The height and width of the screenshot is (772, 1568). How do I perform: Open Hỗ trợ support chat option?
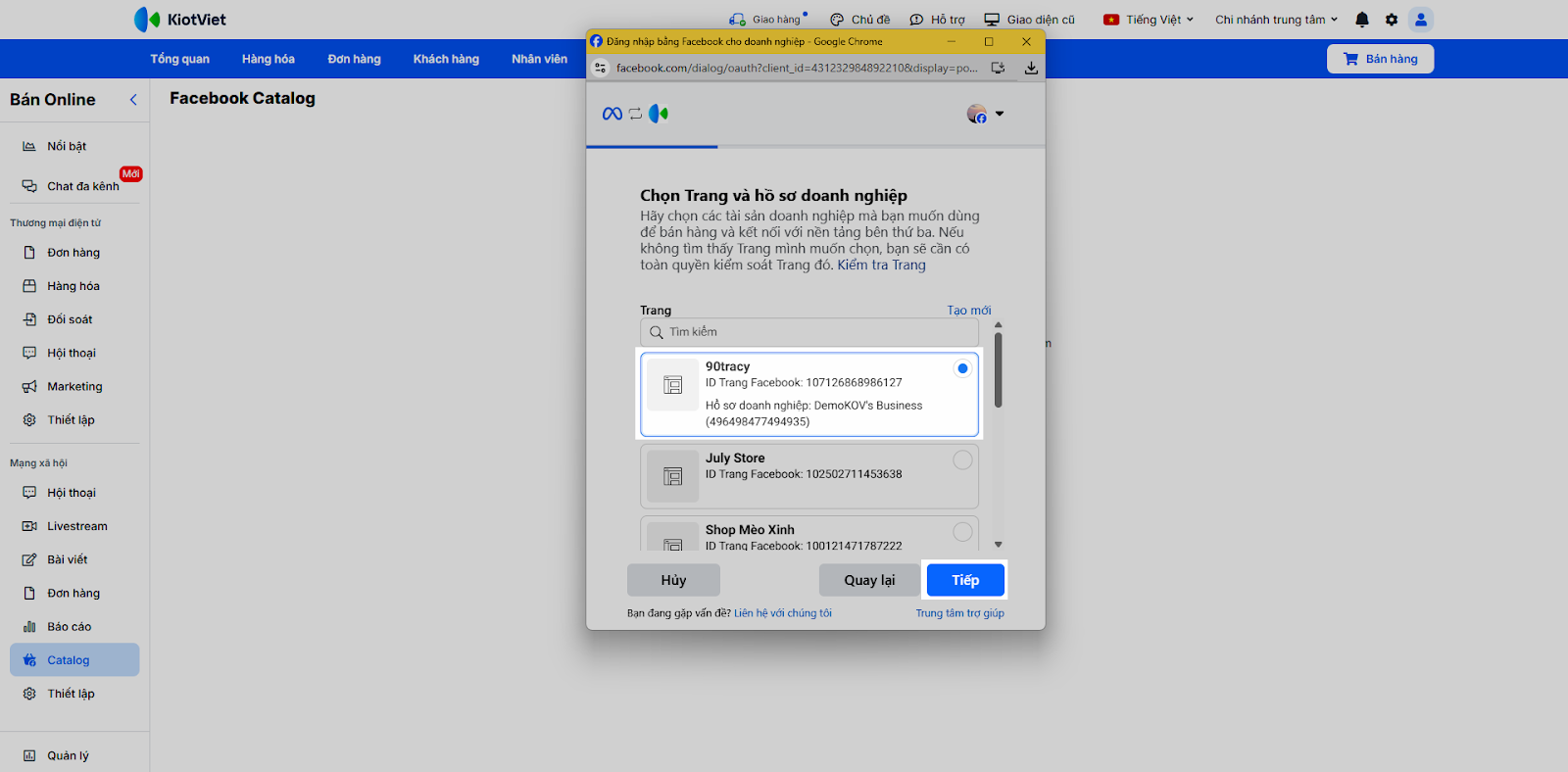pos(937,20)
